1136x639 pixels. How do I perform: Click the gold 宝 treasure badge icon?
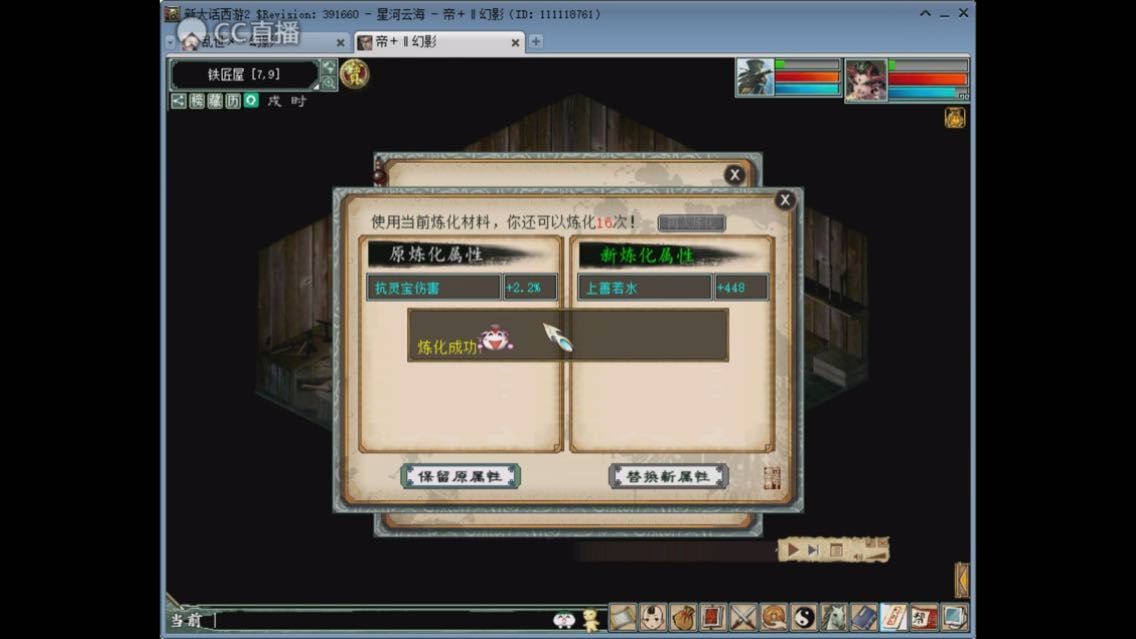tap(354, 74)
